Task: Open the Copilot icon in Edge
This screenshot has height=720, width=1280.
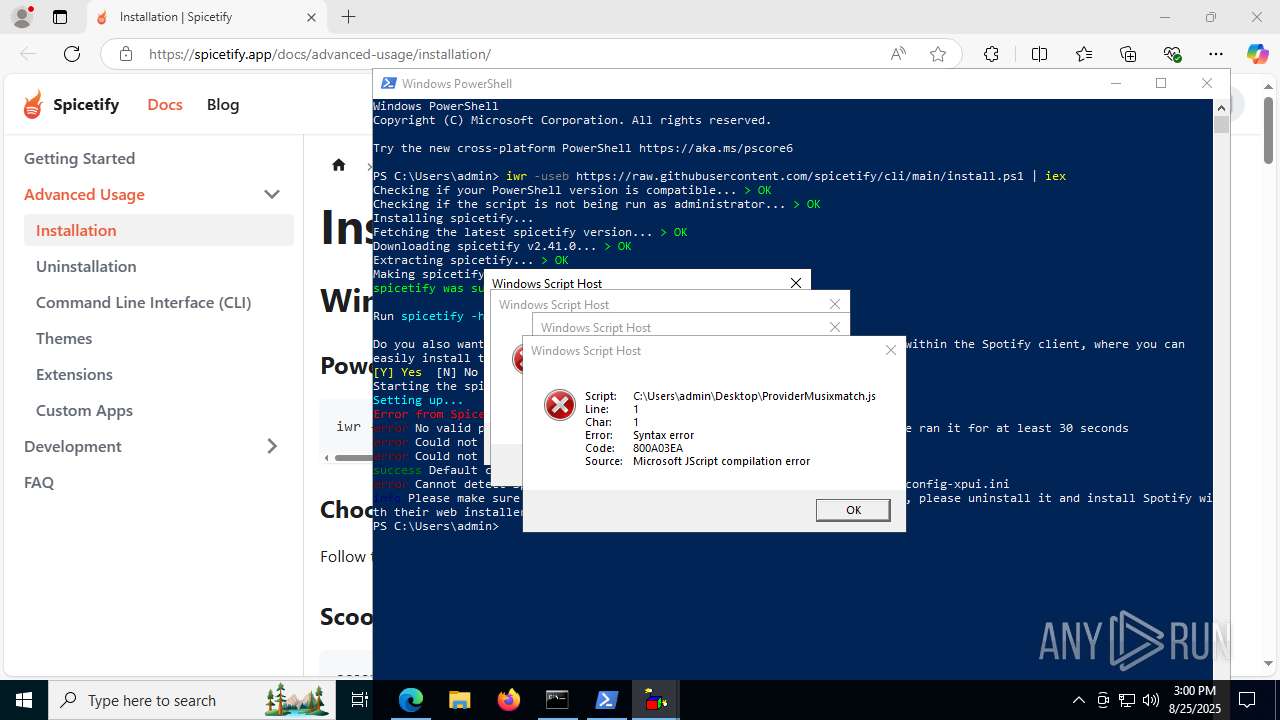Action: click(1257, 54)
